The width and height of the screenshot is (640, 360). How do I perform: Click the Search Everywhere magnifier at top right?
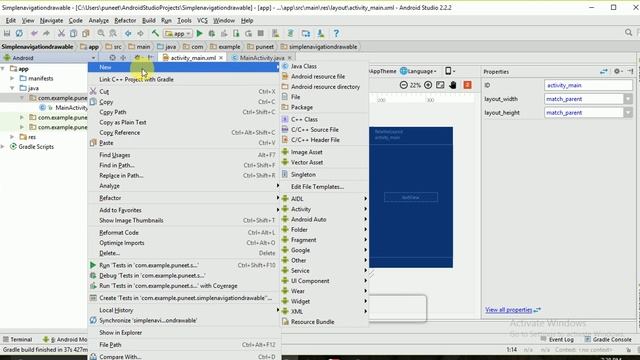click(x=629, y=33)
